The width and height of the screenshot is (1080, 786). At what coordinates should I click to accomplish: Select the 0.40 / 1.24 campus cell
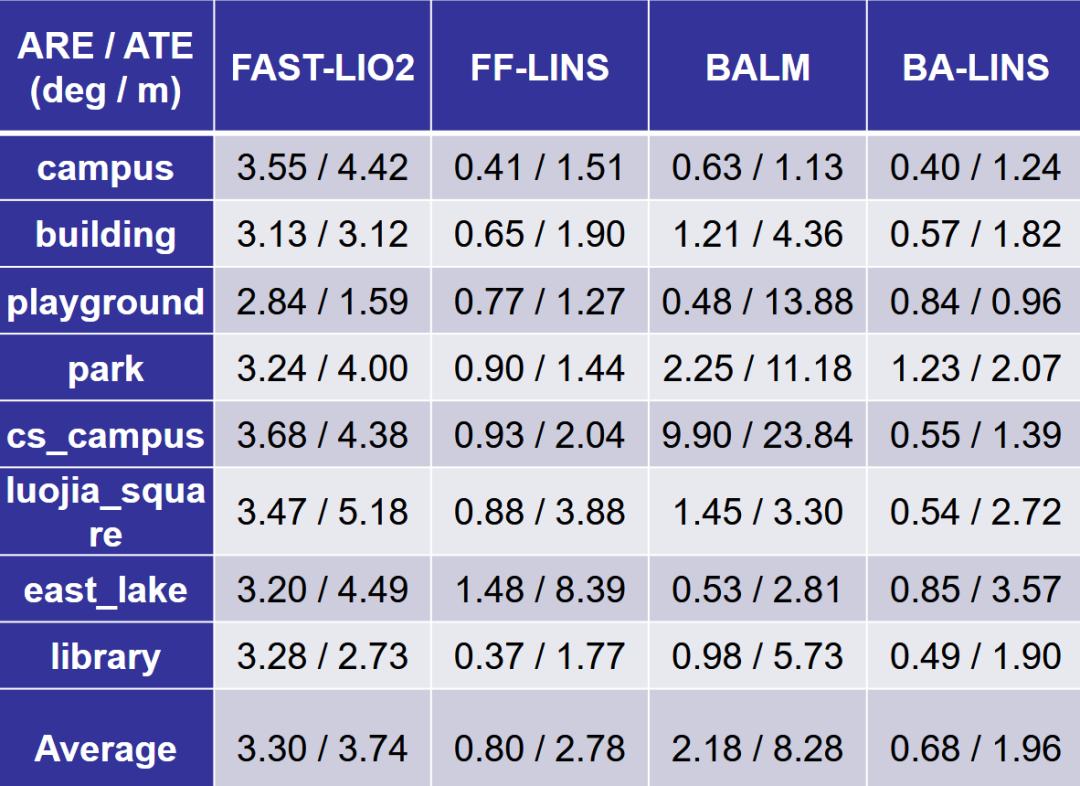click(975, 167)
